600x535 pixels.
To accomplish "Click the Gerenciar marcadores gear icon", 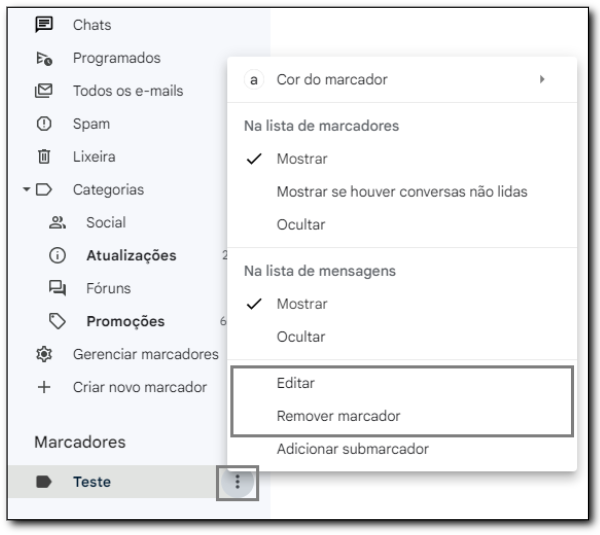I will pyautogui.click(x=44, y=354).
